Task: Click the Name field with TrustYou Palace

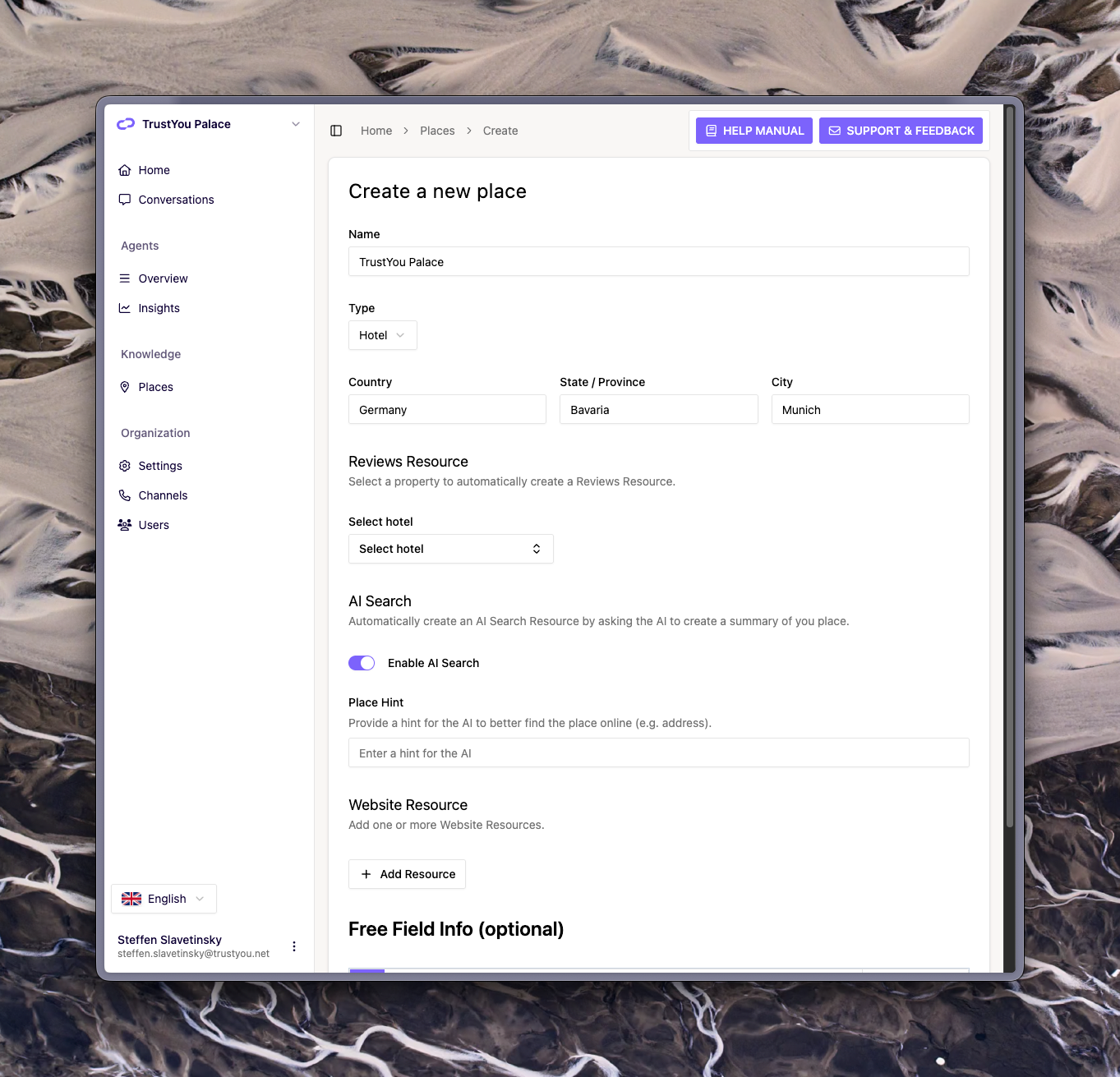Action: [659, 261]
